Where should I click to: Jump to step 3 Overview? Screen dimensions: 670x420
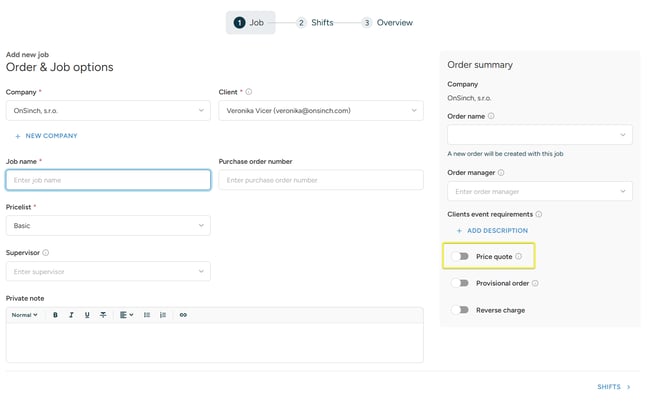(x=388, y=23)
